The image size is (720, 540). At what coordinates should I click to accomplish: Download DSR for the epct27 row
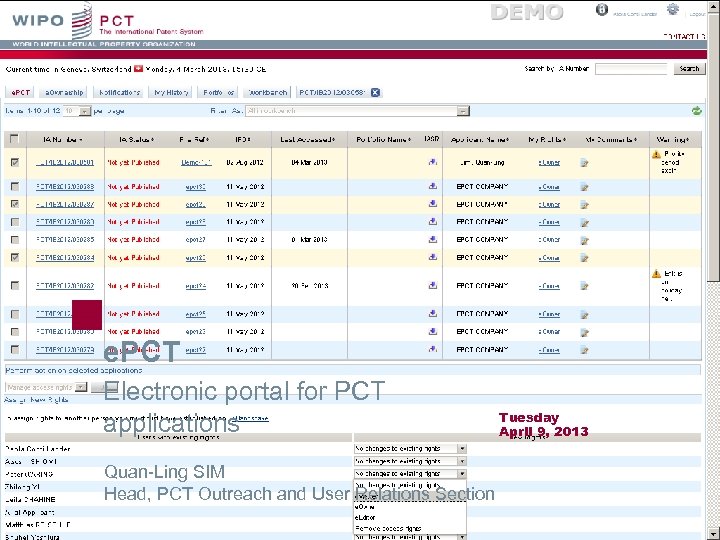tap(433, 239)
